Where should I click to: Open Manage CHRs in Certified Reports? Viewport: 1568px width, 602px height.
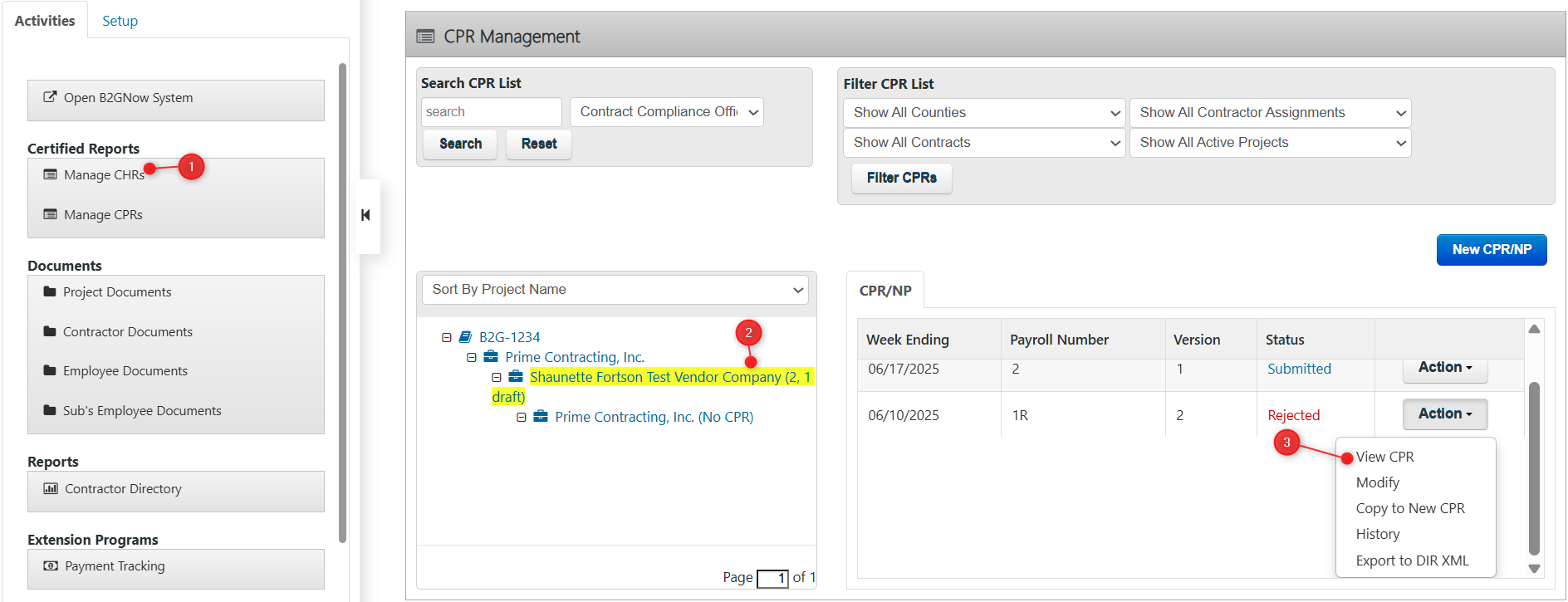coord(104,174)
